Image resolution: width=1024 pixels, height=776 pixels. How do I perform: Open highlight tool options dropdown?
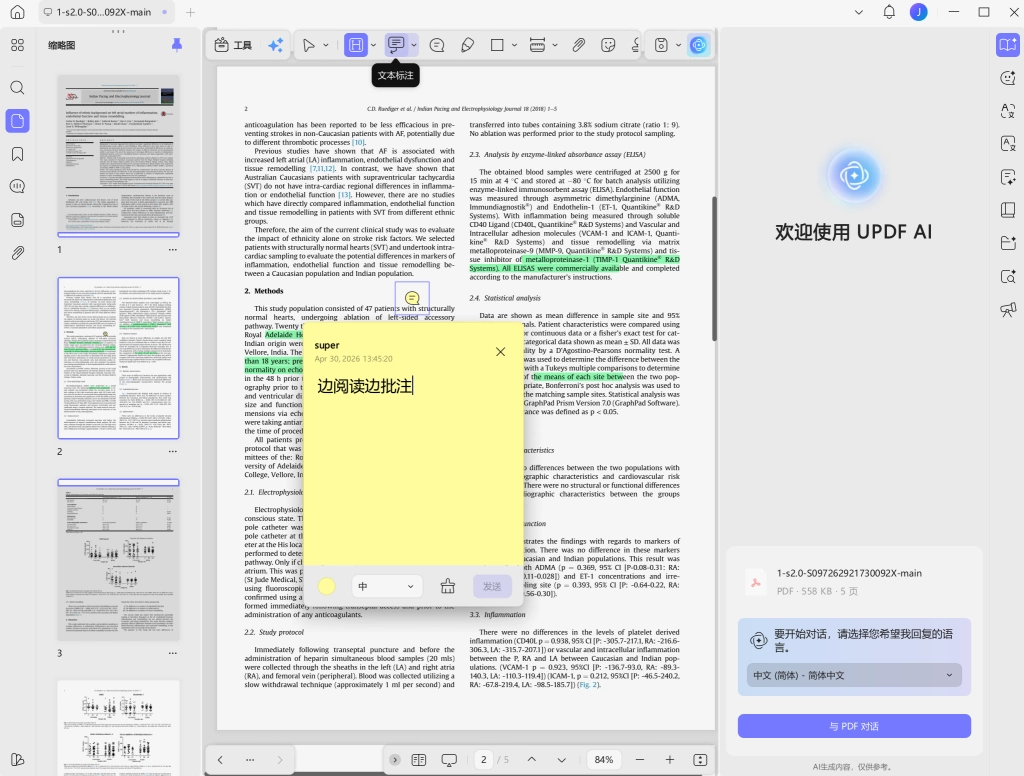tap(374, 45)
